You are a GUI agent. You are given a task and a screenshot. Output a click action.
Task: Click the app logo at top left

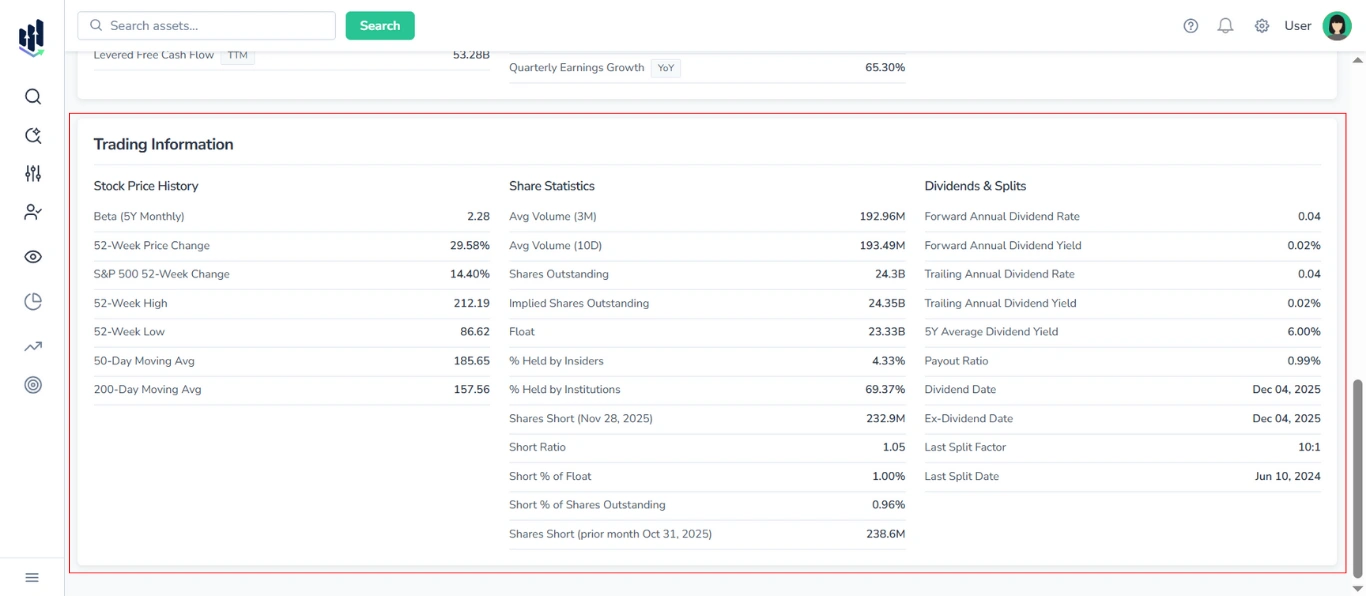[31, 36]
